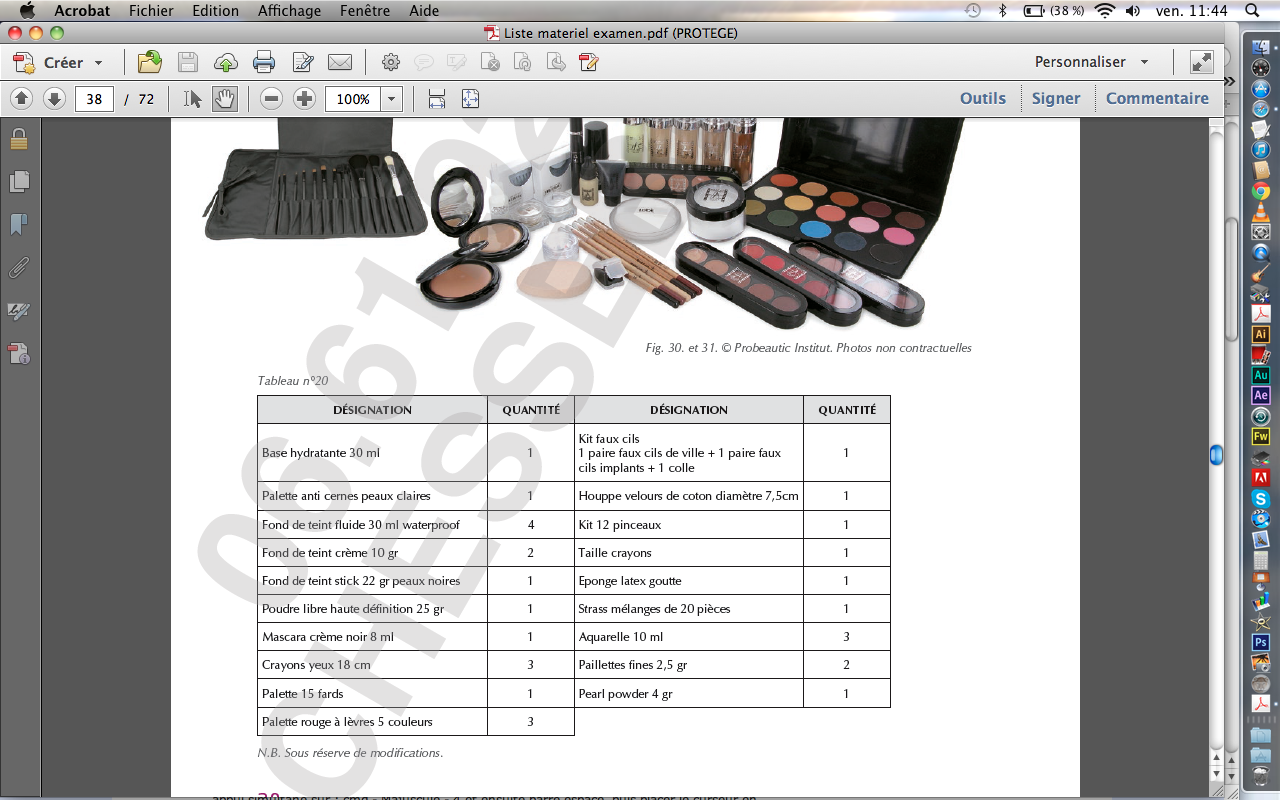Open the Fichier menu
This screenshot has width=1280, height=800.
tap(151, 11)
